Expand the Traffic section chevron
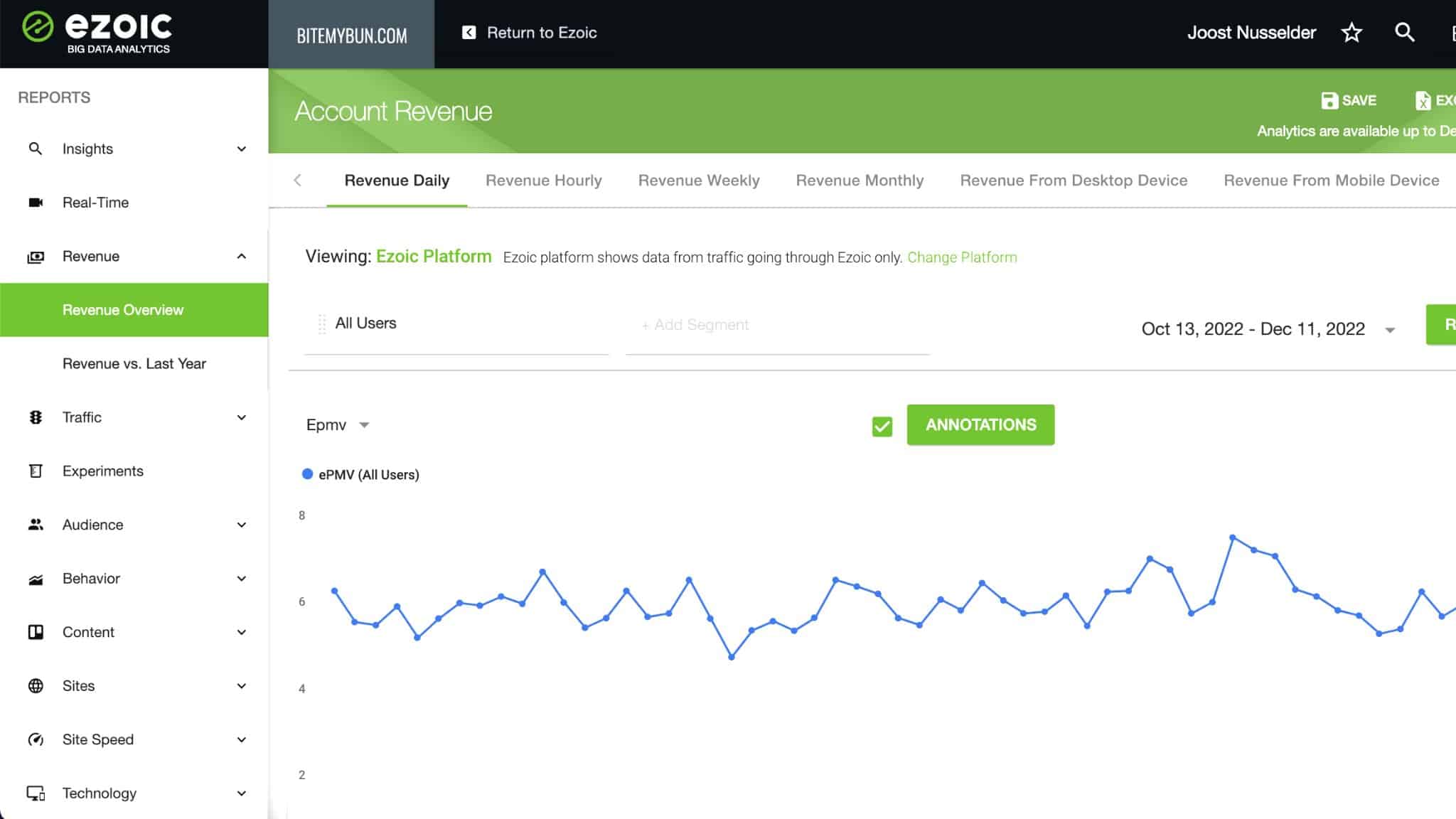Image resolution: width=1456 pixels, height=819 pixels. pos(242,417)
